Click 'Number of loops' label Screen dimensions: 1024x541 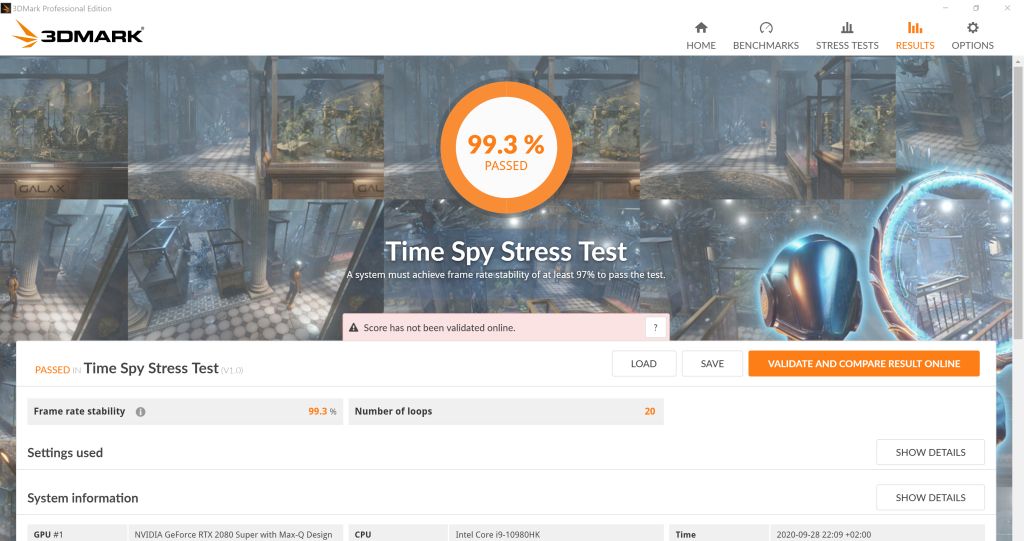click(393, 411)
